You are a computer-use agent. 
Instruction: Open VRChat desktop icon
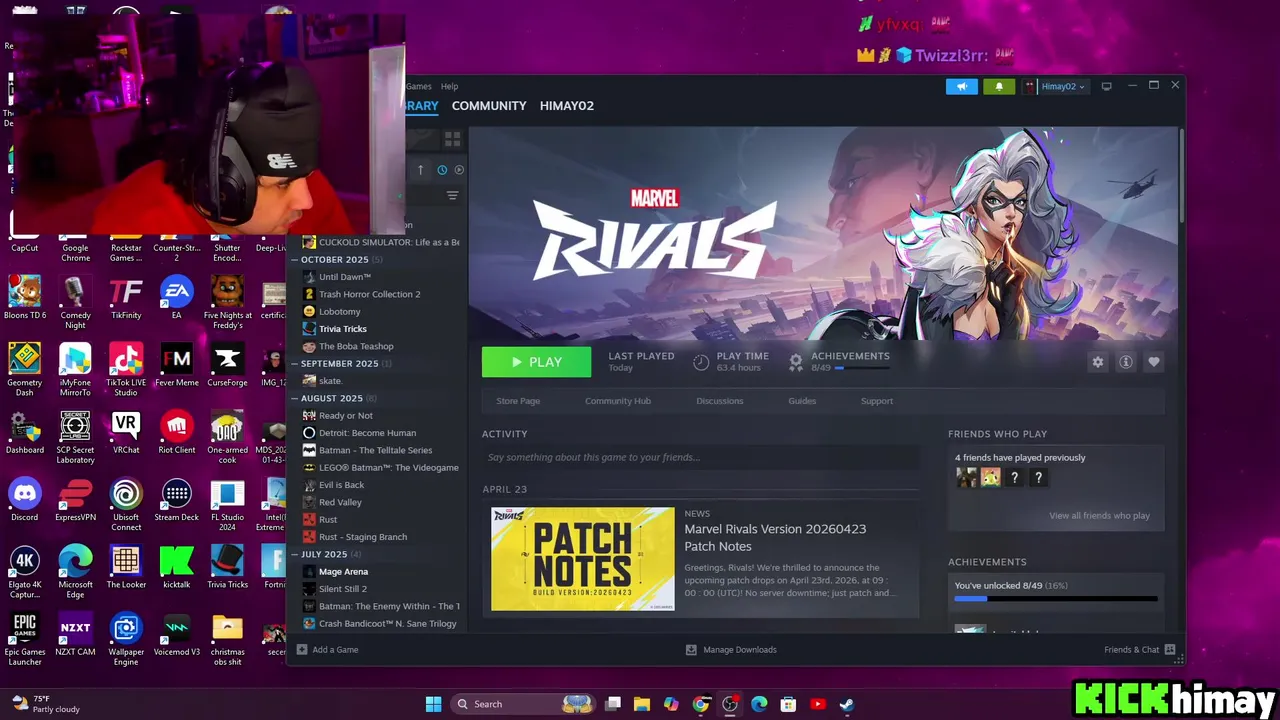tap(126, 433)
